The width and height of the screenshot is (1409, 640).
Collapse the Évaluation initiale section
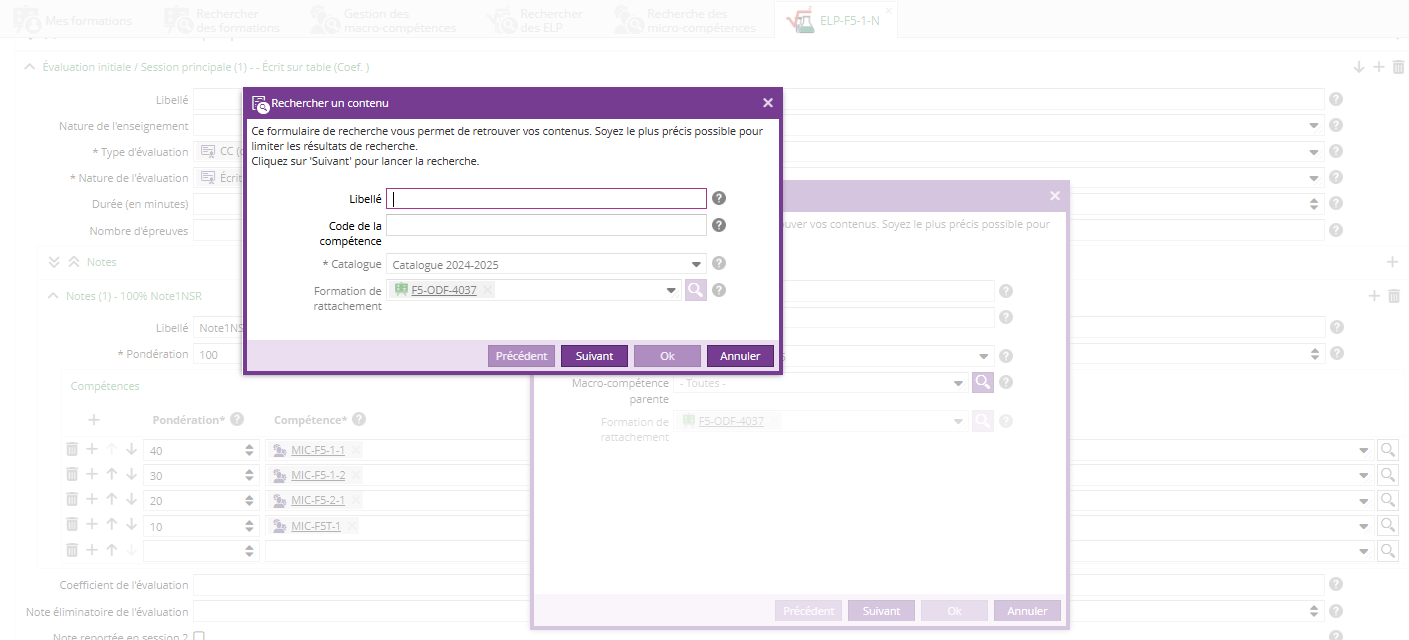(29, 67)
